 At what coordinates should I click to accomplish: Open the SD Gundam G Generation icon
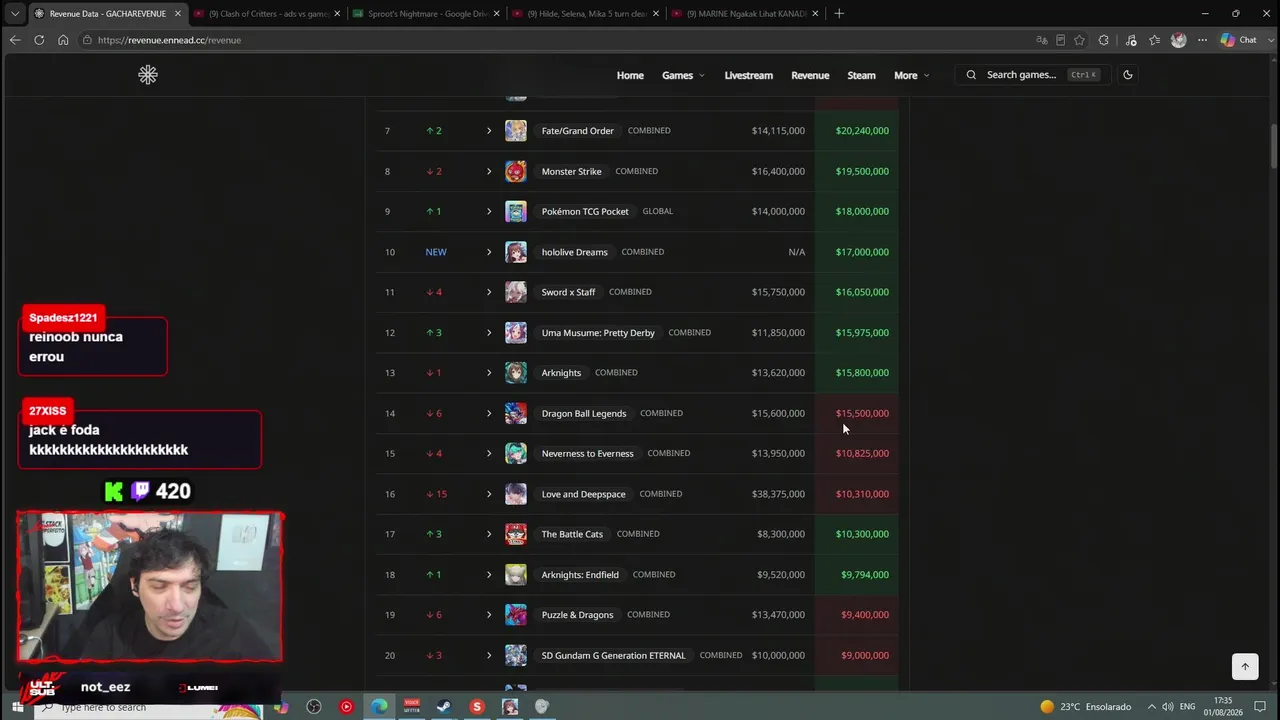coord(516,656)
